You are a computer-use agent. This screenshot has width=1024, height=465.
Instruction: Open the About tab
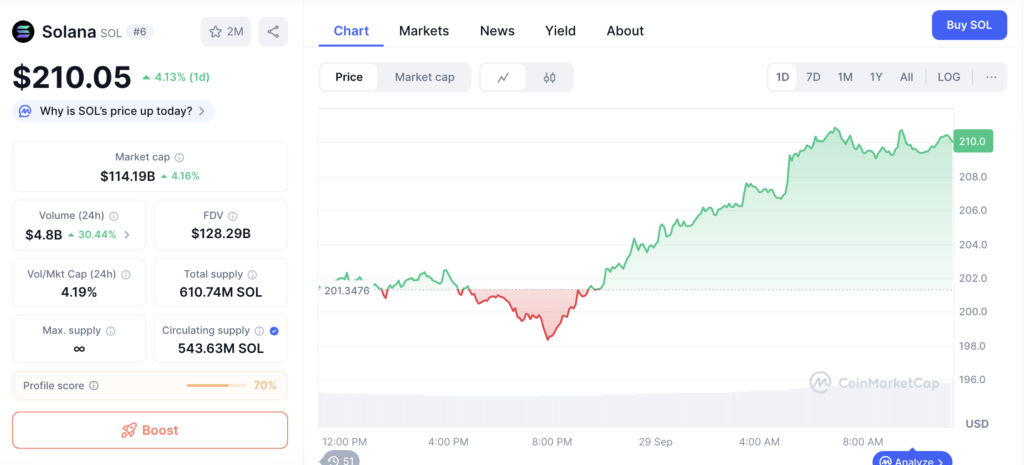(625, 31)
